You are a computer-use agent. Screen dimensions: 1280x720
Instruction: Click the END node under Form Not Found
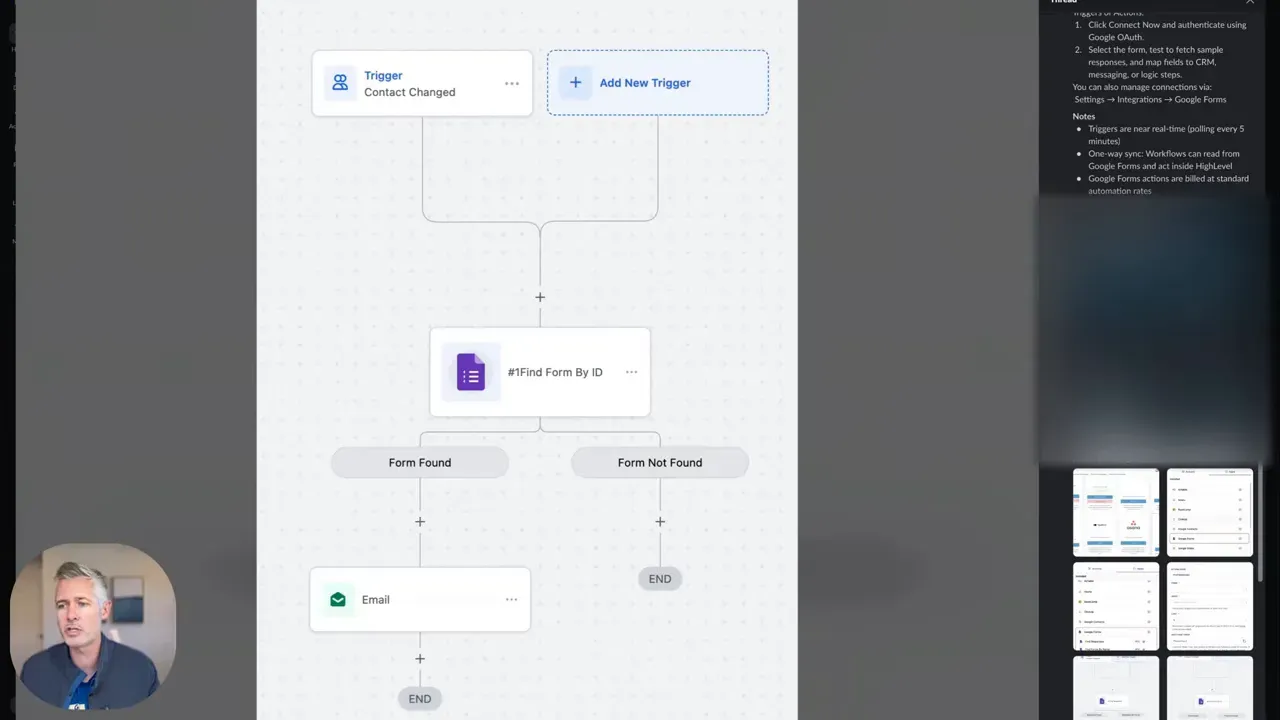(x=660, y=579)
